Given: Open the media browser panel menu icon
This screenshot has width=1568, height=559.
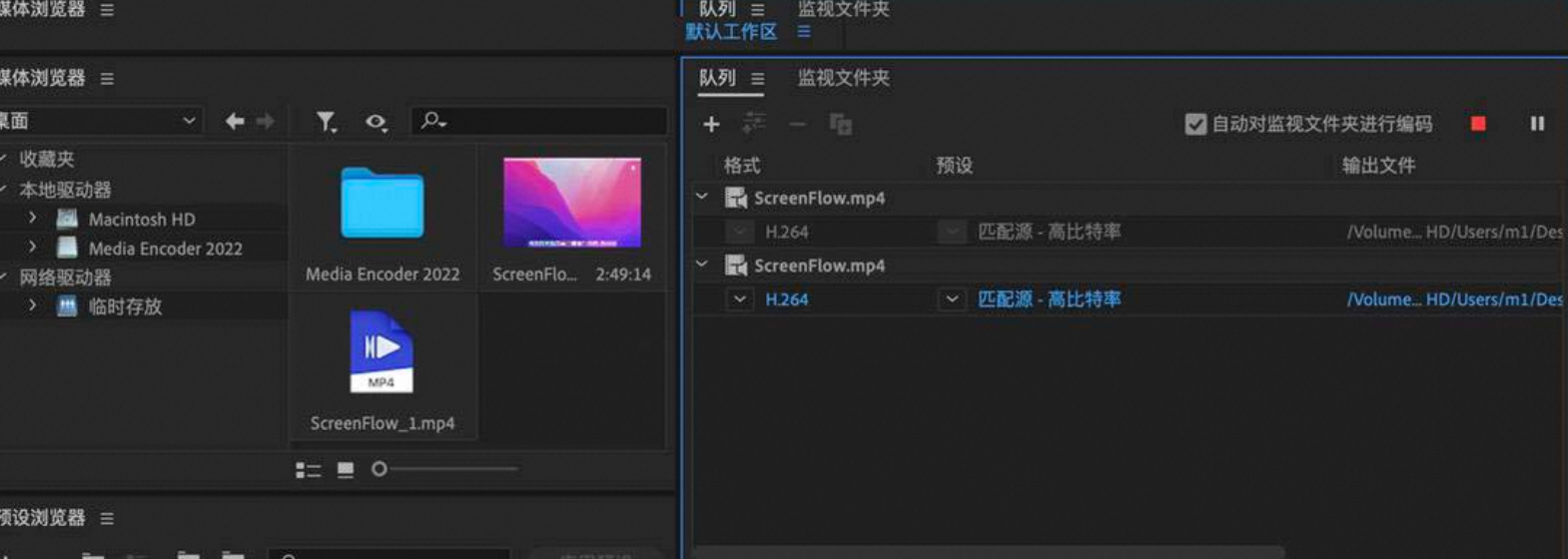Looking at the screenshot, I should (x=107, y=78).
